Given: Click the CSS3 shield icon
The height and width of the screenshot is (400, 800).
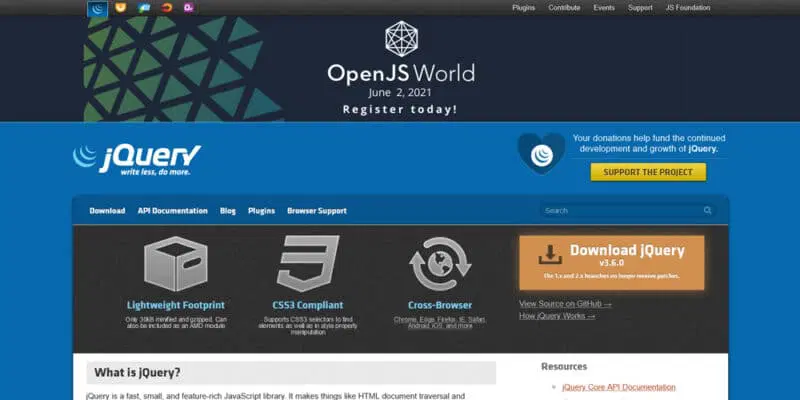Looking at the screenshot, I should [308, 263].
